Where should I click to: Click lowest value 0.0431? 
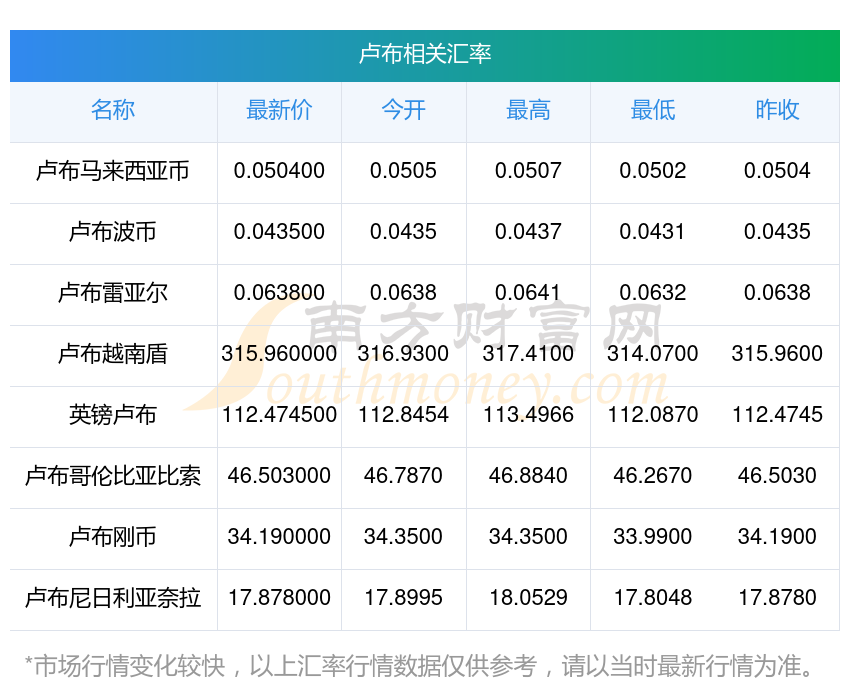click(653, 232)
